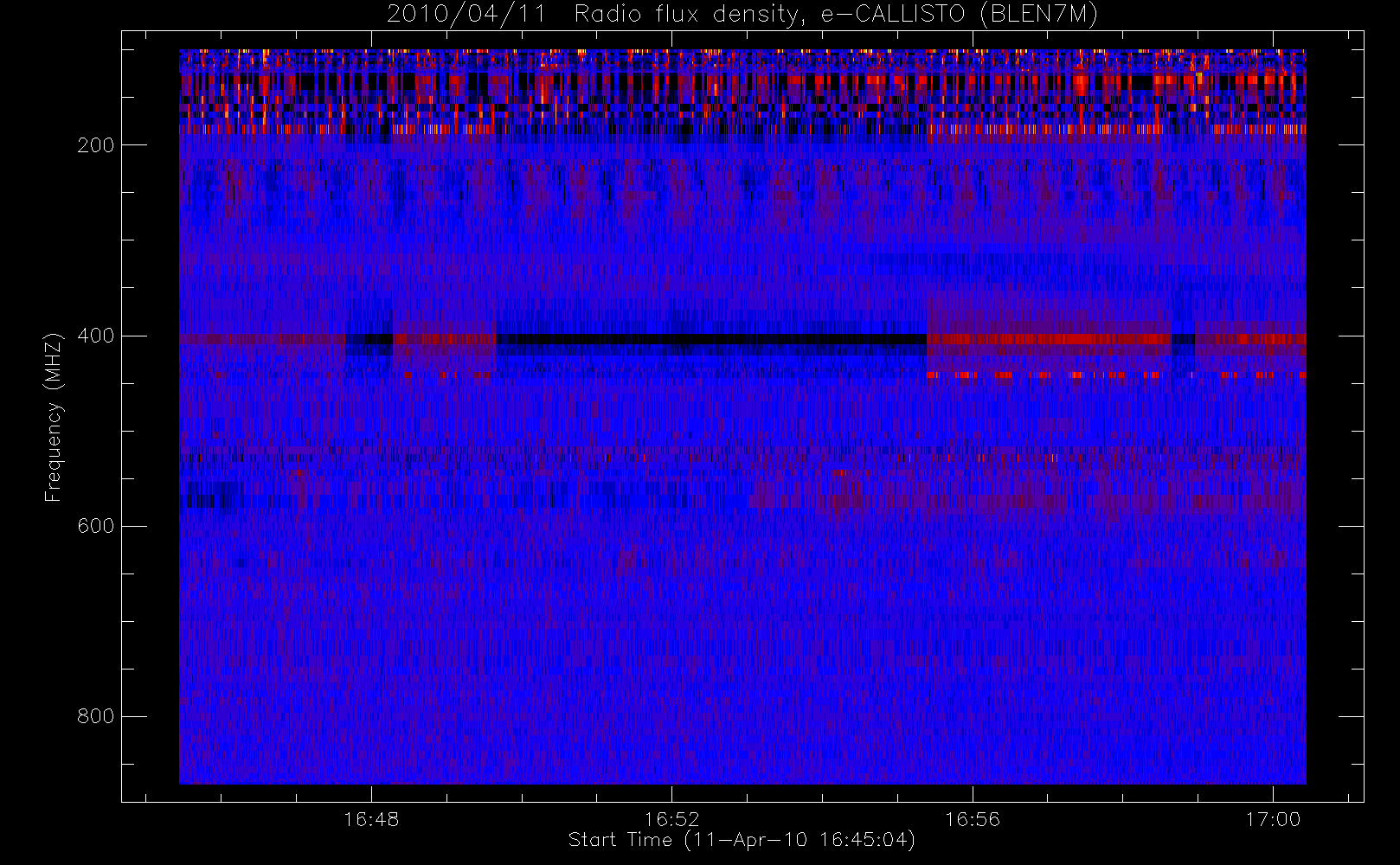Click the "600" frequency tick label

(x=95, y=526)
